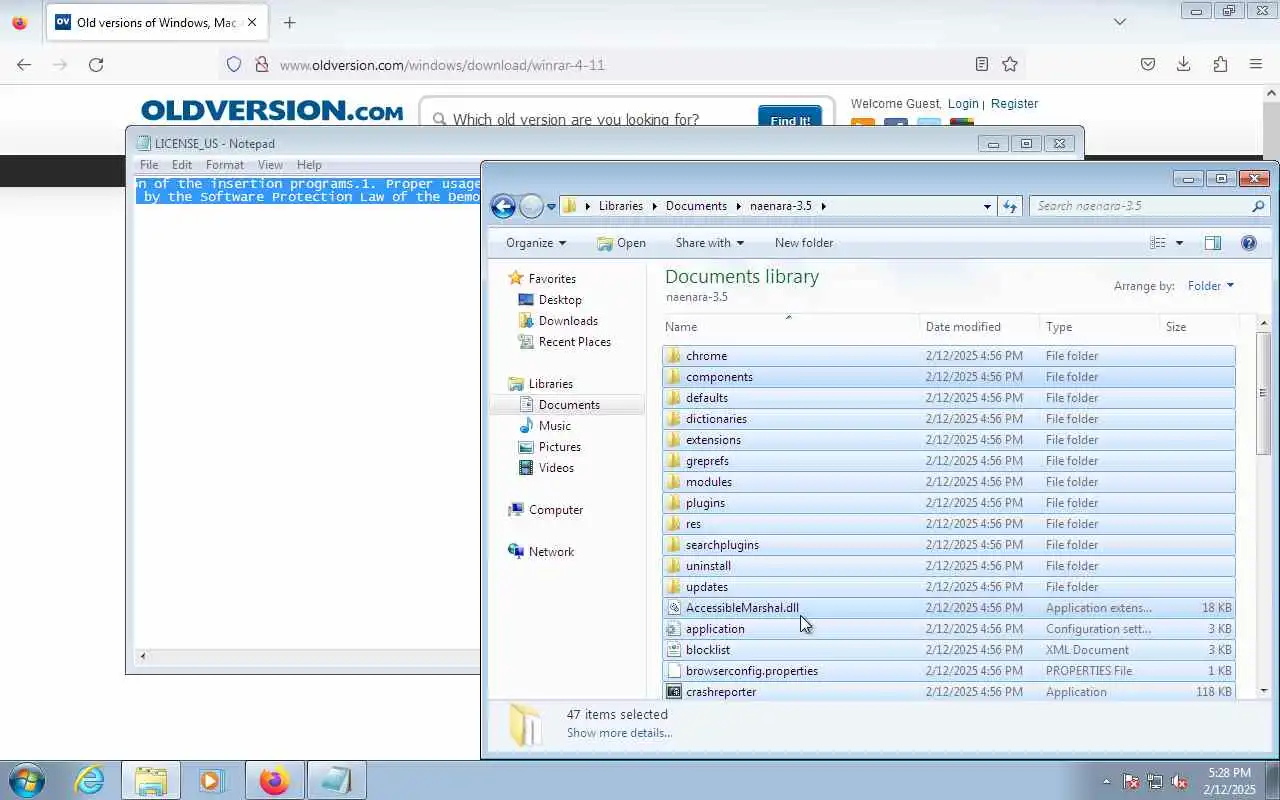Viewport: 1280px width, 800px height.
Task: Select Network in navigation pane
Action: (551, 552)
